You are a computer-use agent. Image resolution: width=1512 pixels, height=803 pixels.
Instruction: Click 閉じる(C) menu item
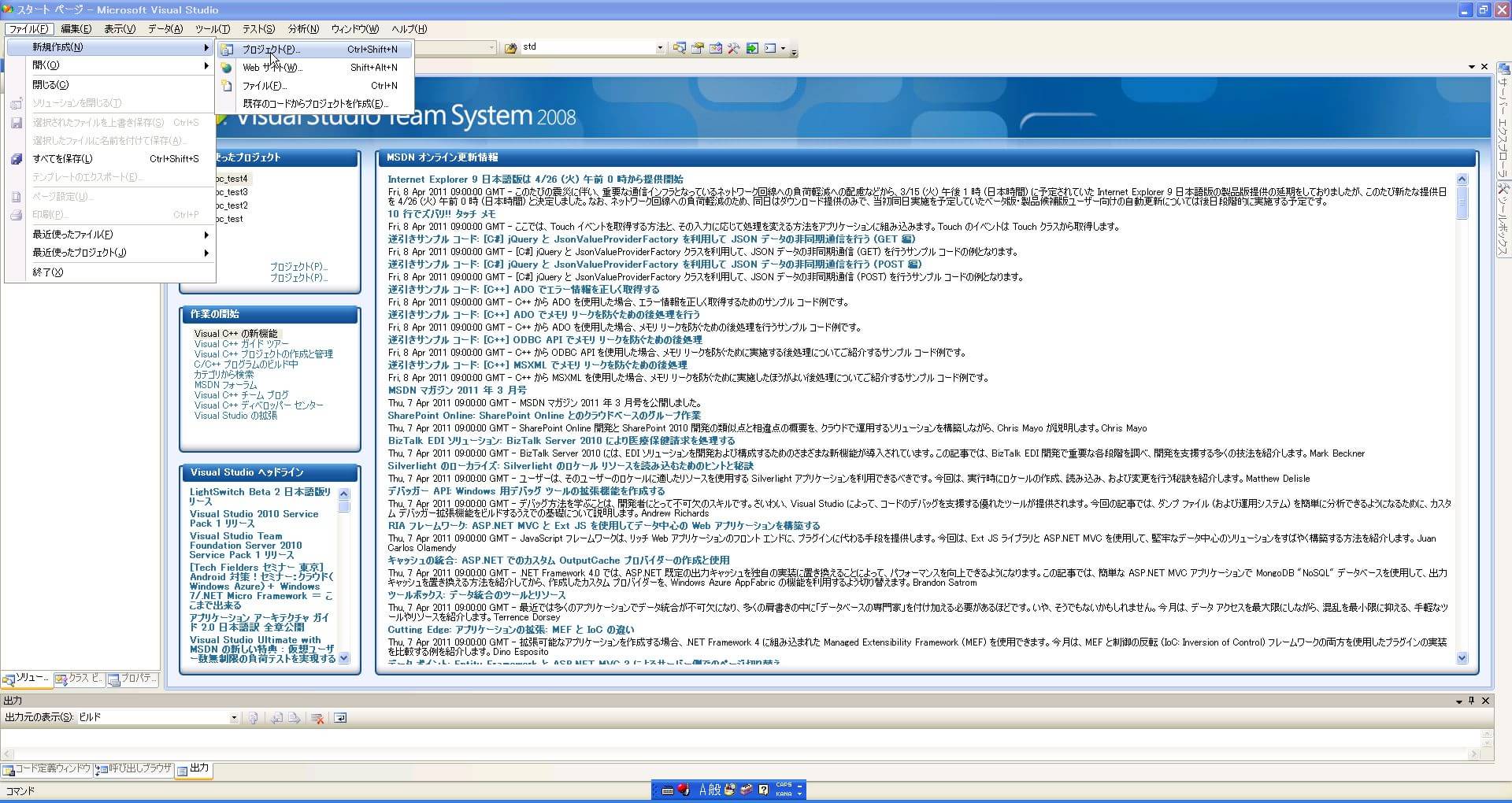[x=110, y=85]
